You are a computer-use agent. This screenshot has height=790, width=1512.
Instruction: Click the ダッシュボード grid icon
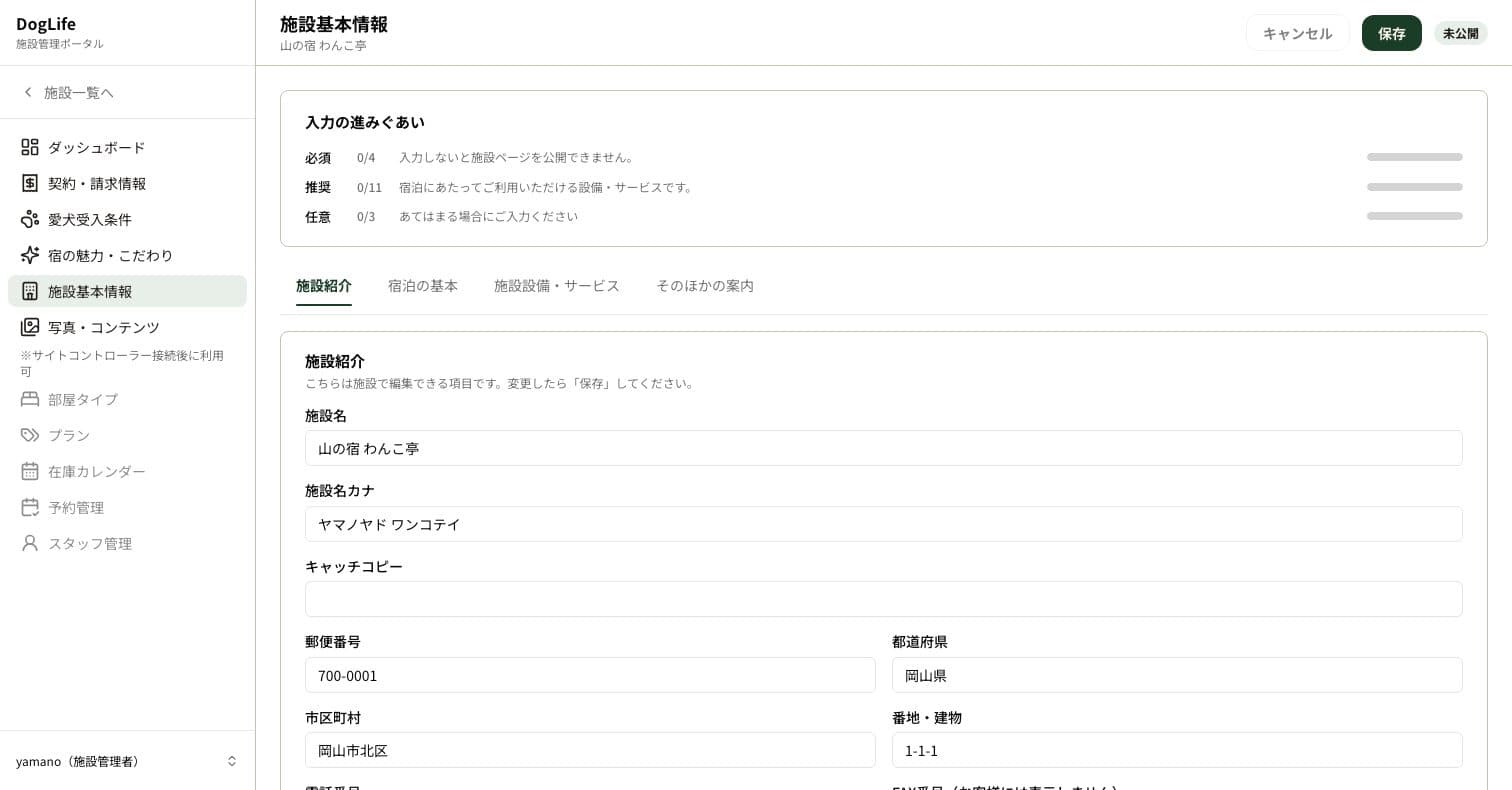point(30,147)
